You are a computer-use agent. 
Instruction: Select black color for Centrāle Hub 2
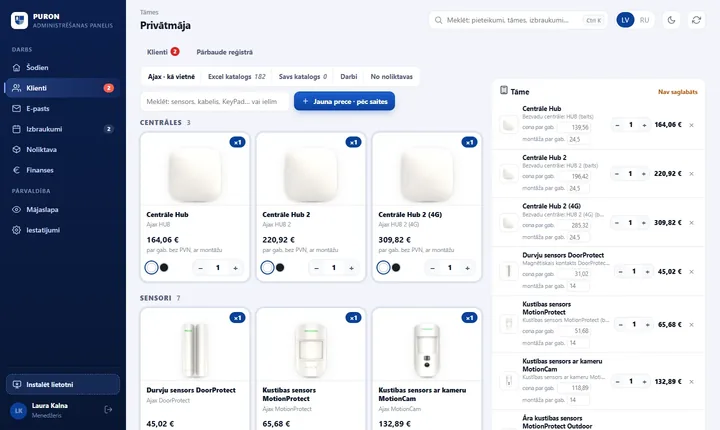click(x=280, y=267)
